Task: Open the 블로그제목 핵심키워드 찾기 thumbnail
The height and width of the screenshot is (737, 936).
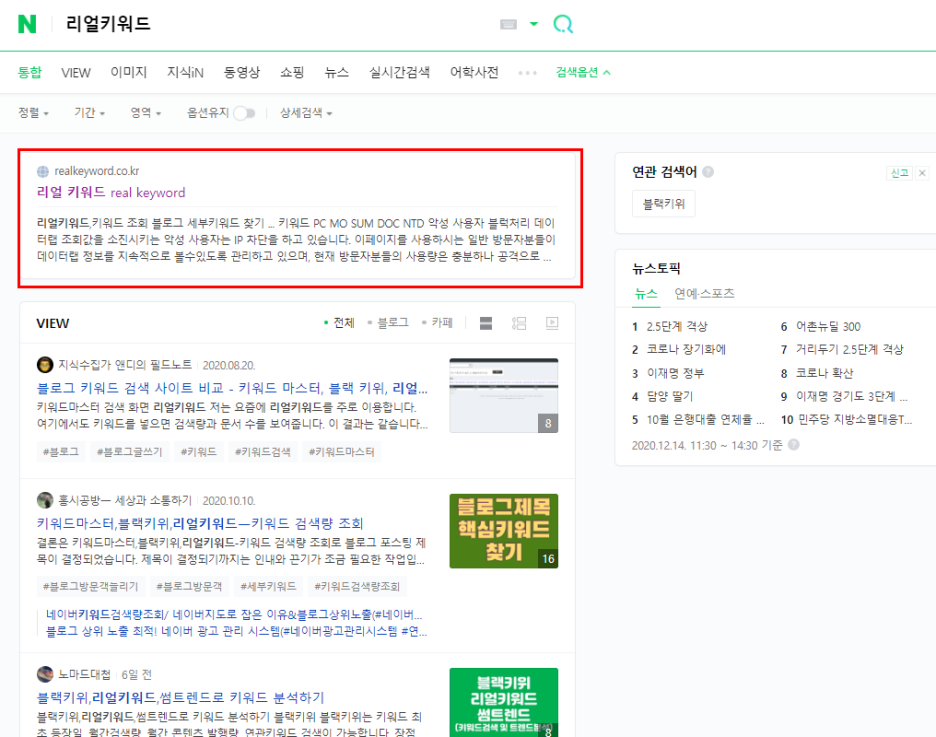Action: point(504,531)
